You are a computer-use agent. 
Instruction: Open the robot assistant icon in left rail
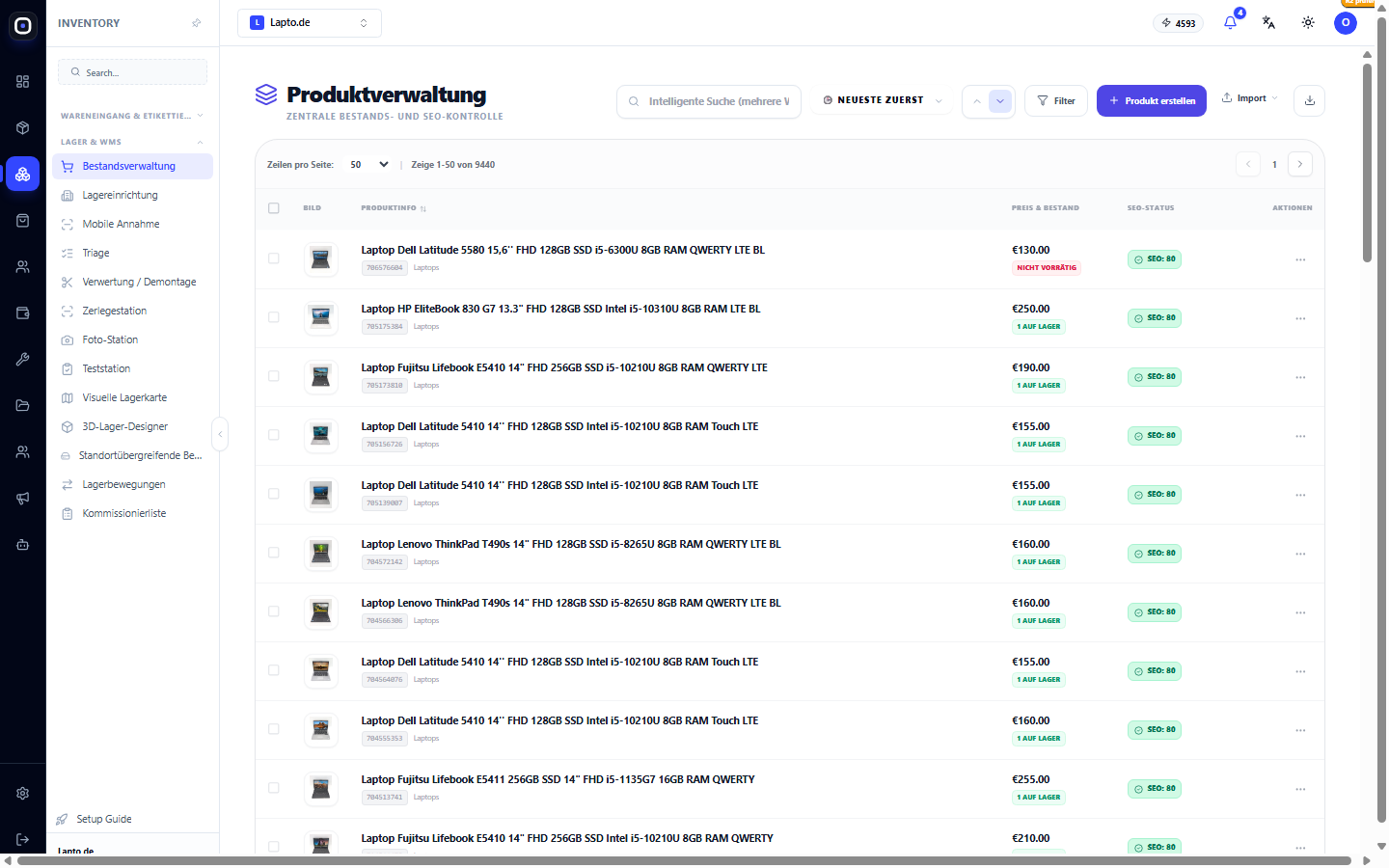point(23,545)
